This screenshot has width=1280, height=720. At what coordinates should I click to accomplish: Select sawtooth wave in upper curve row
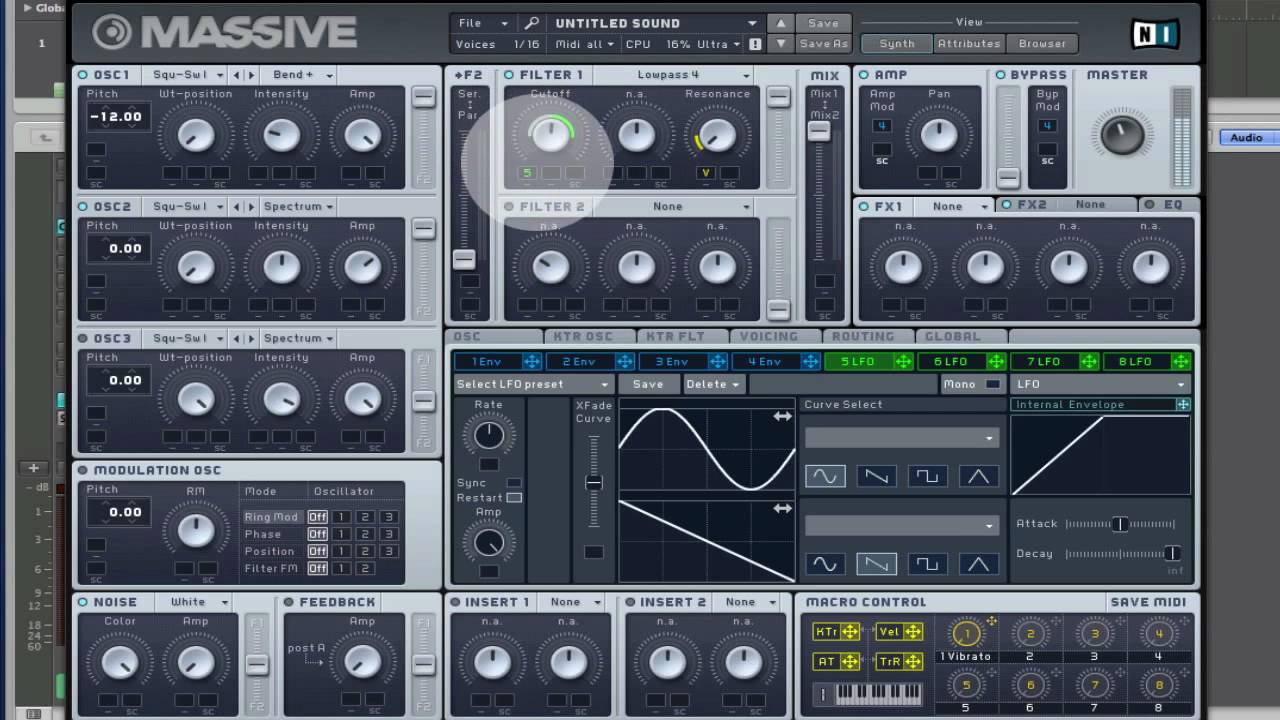point(876,477)
